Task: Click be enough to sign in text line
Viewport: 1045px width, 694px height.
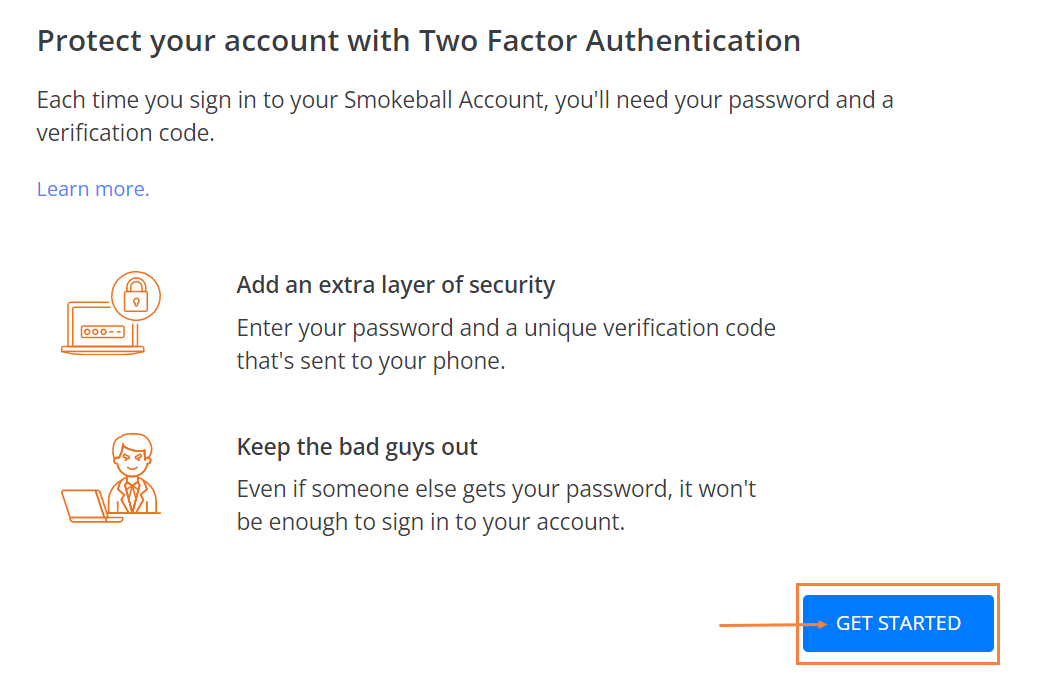Action: click(x=431, y=522)
